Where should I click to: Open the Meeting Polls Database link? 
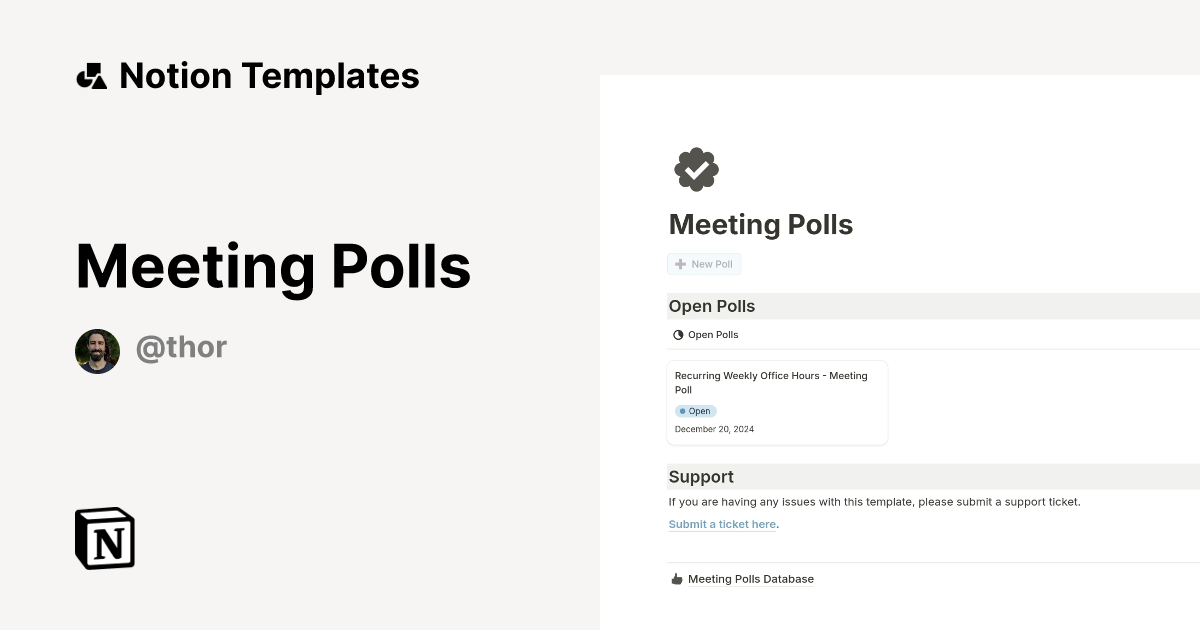click(x=751, y=578)
